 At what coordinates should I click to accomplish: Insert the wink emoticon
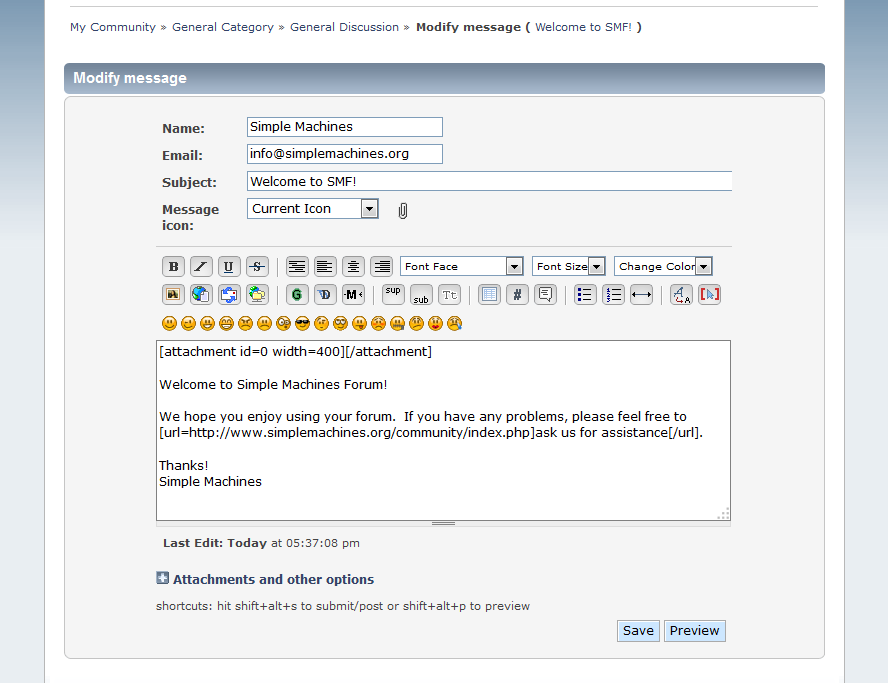(x=188, y=323)
